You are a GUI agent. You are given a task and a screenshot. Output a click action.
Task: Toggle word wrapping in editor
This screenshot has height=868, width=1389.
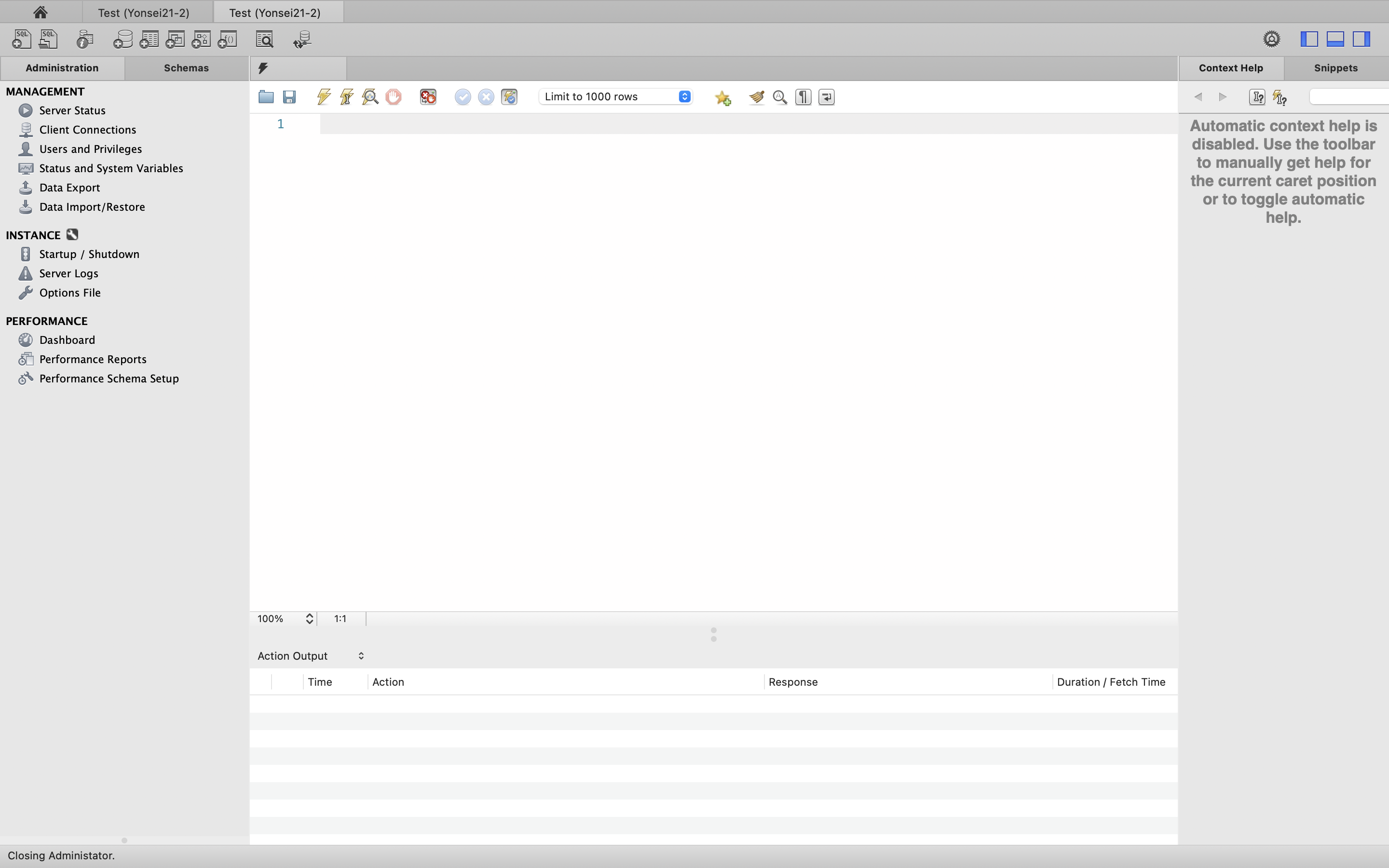[827, 96]
